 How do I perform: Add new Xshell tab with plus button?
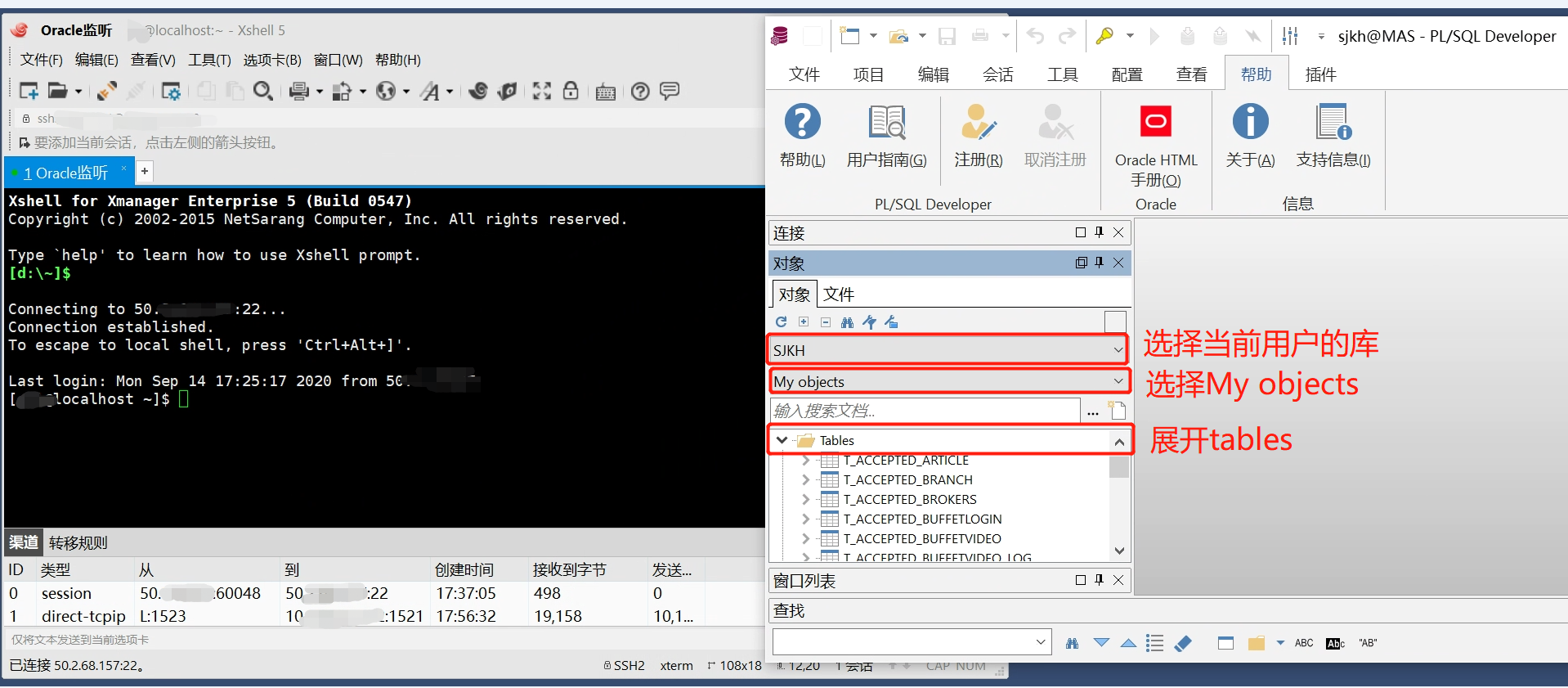145,171
